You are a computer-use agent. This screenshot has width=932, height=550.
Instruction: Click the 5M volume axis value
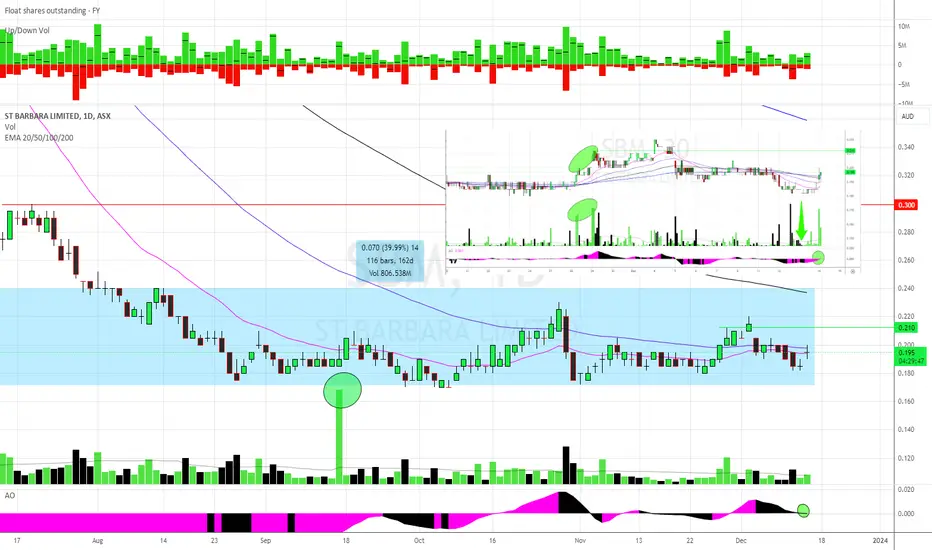(902, 46)
